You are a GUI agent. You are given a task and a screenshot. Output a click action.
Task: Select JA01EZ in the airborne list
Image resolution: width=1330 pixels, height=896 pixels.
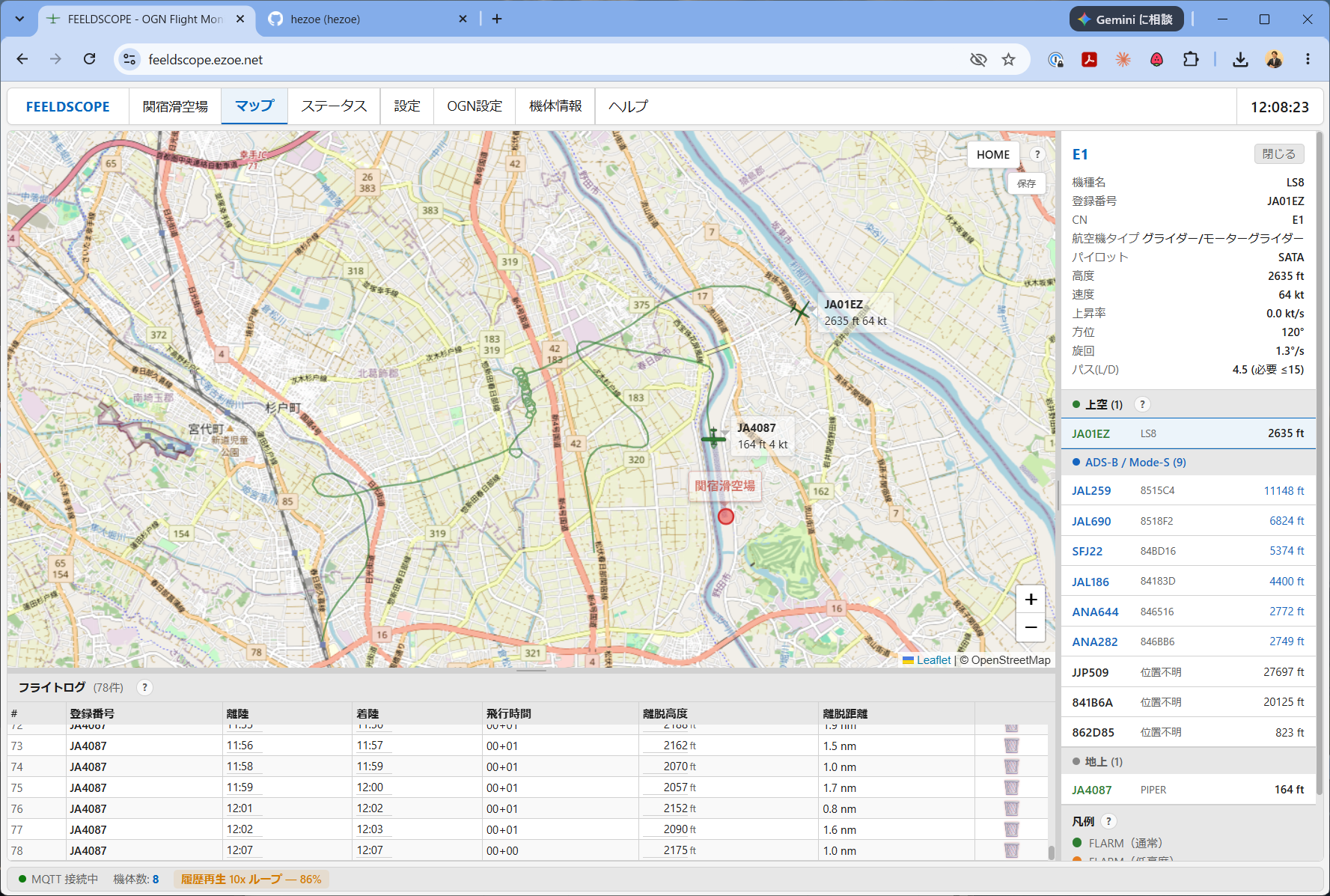pos(1188,433)
